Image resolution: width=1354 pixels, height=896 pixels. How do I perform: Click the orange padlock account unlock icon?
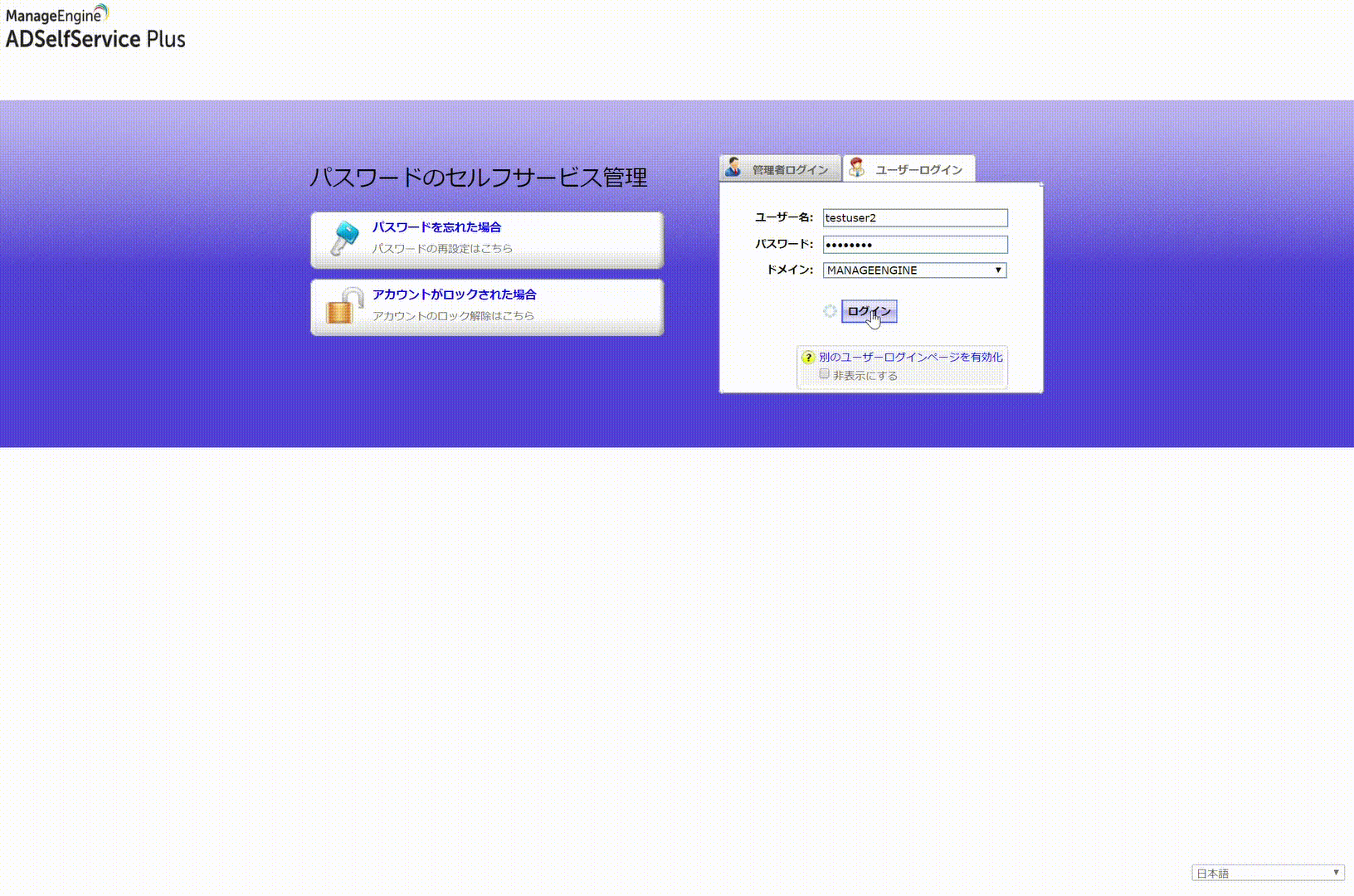(x=344, y=305)
